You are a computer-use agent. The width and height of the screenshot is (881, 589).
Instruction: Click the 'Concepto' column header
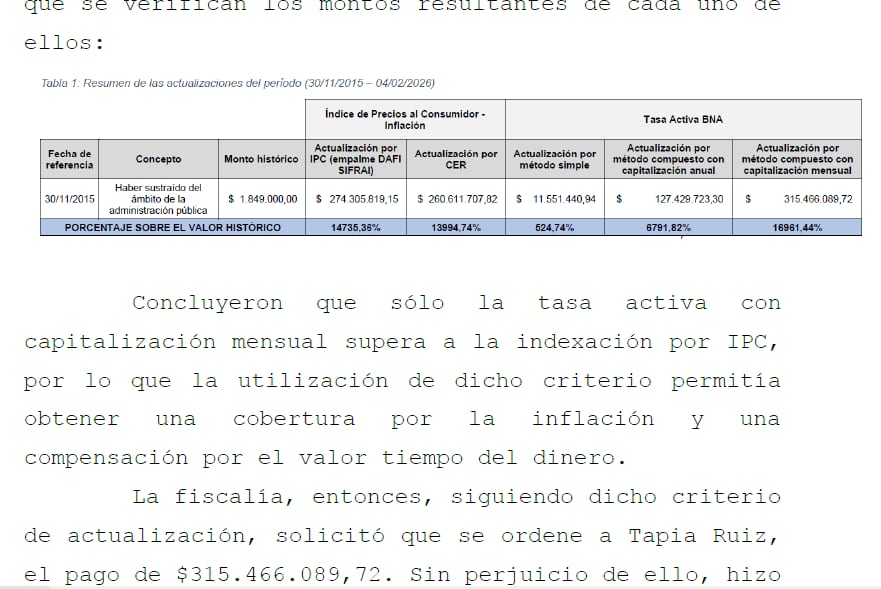point(158,159)
